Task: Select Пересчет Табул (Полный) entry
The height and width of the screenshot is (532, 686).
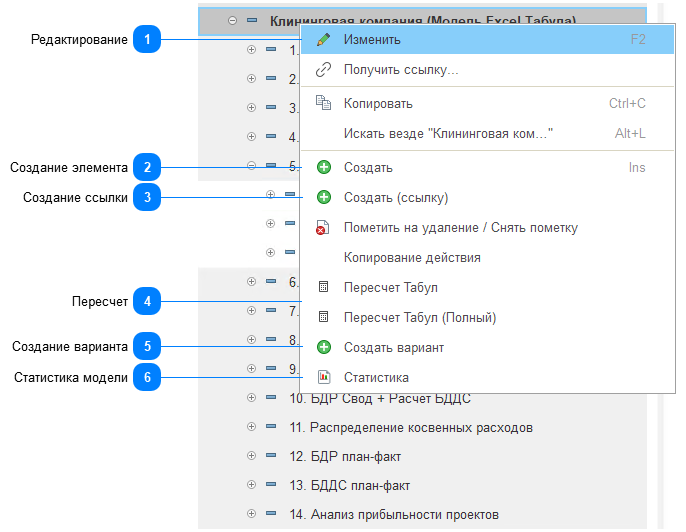Action: point(487,317)
